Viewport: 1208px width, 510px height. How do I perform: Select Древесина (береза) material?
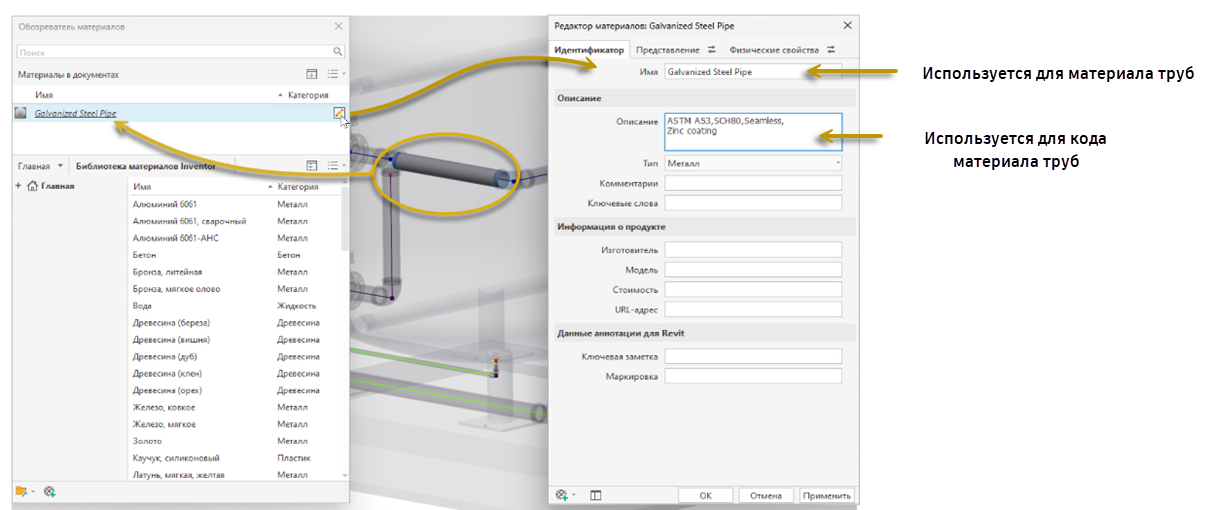pyautogui.click(x=235, y=323)
